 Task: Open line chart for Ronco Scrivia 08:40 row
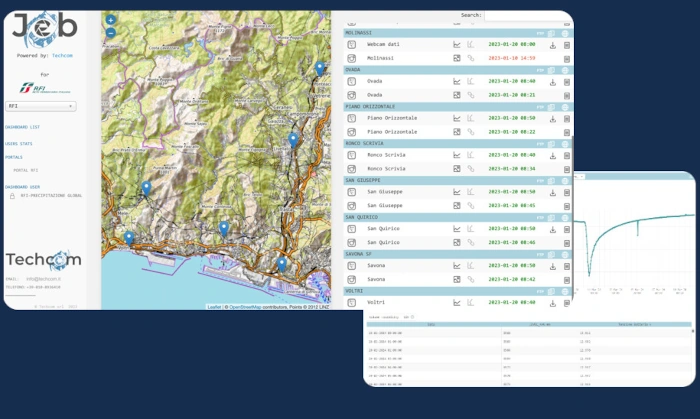click(457, 155)
